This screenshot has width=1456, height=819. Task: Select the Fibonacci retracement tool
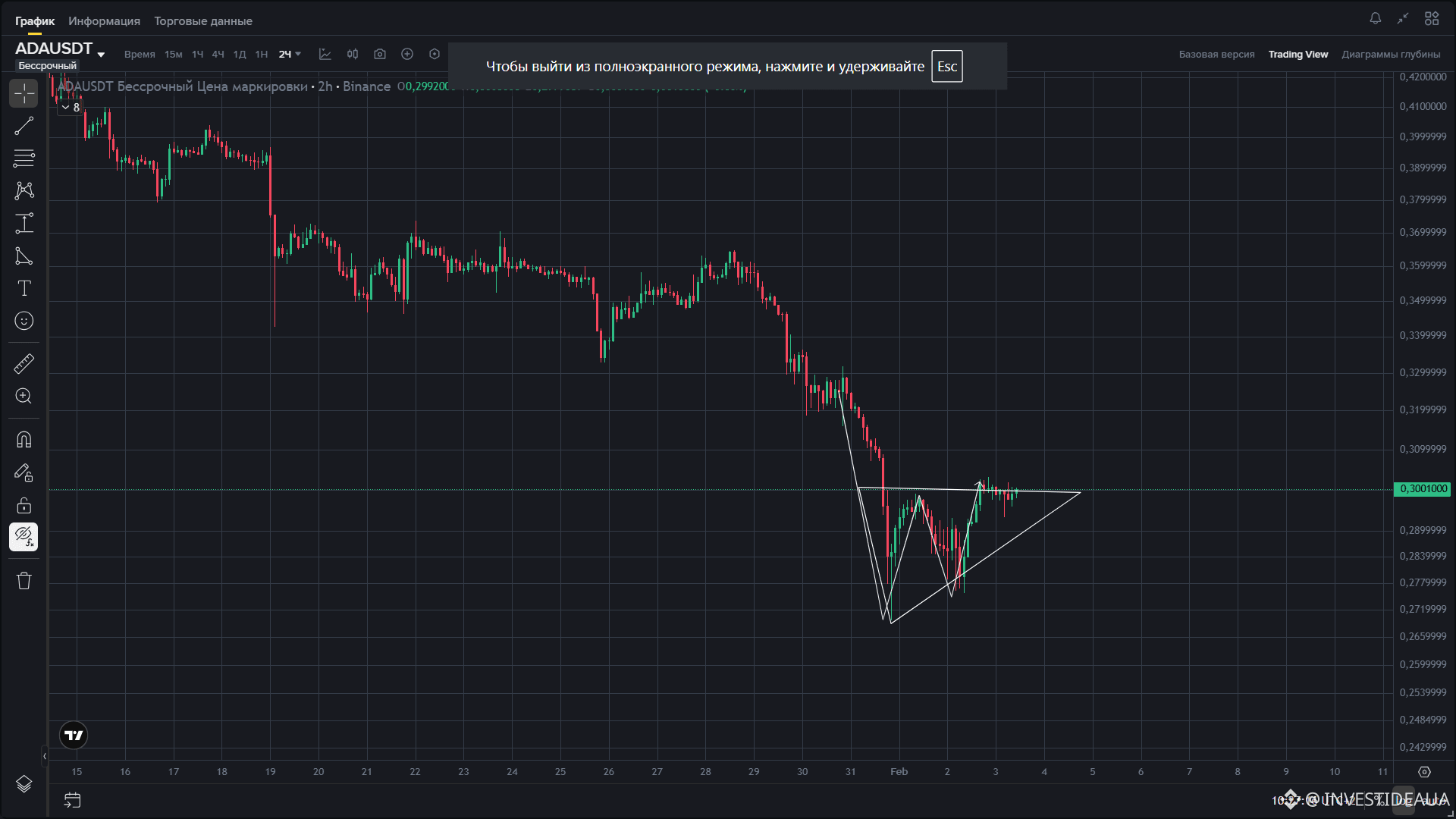point(24,158)
